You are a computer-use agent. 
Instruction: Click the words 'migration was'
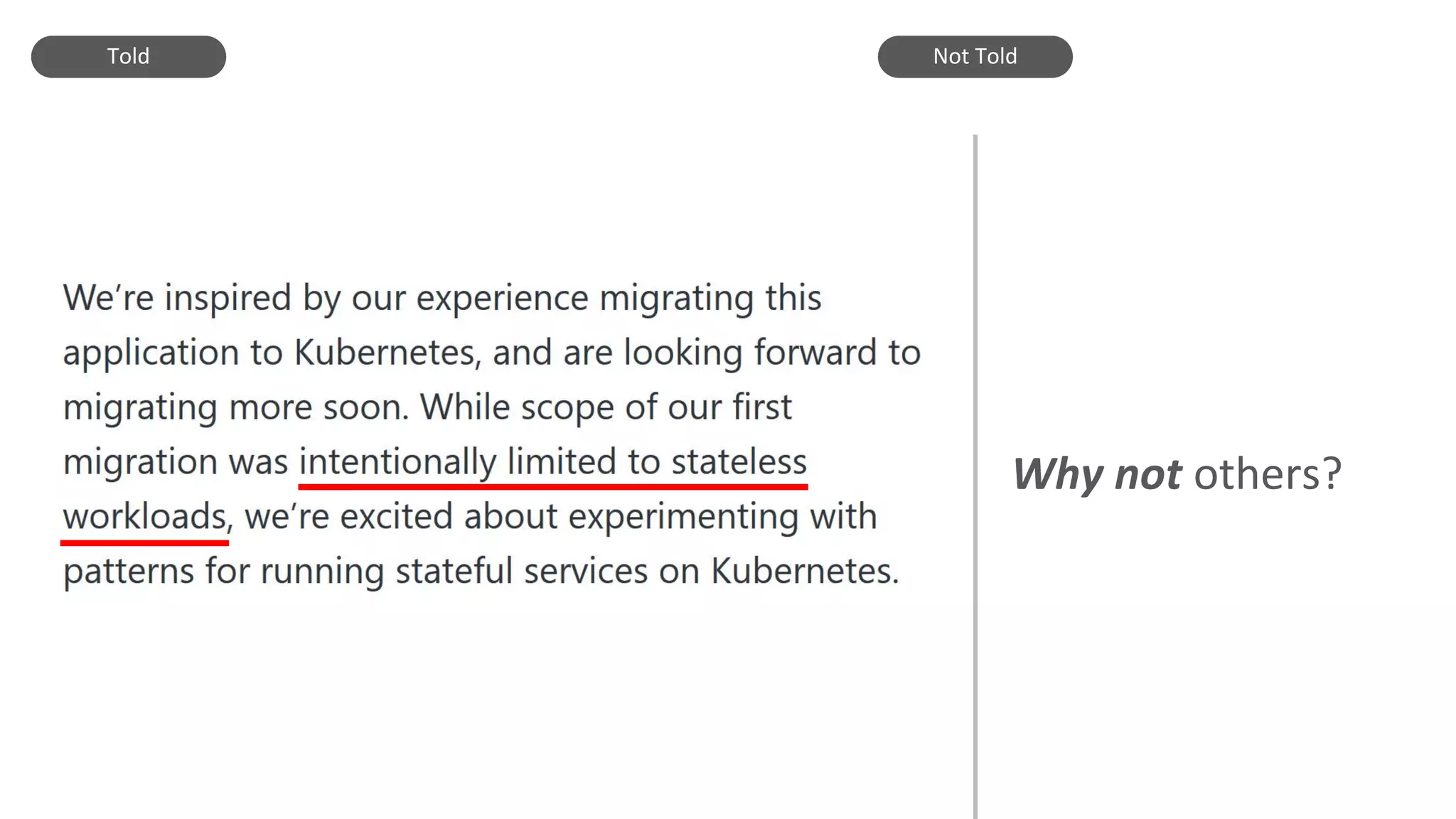[176, 462]
